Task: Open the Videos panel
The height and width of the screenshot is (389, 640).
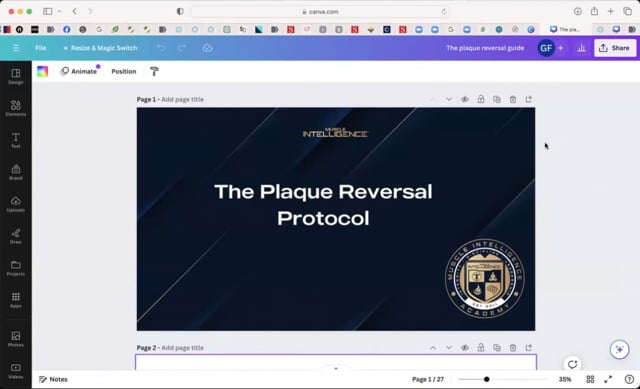Action: (x=16, y=371)
